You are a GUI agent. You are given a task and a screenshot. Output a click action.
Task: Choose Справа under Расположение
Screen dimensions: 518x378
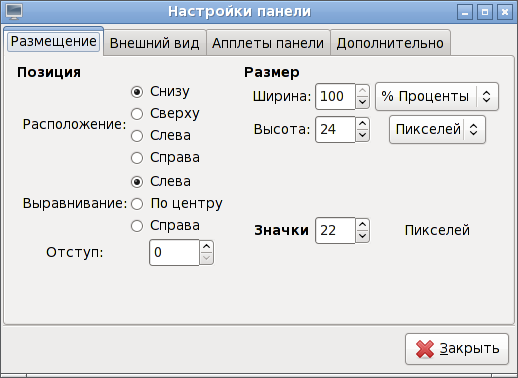[137, 158]
